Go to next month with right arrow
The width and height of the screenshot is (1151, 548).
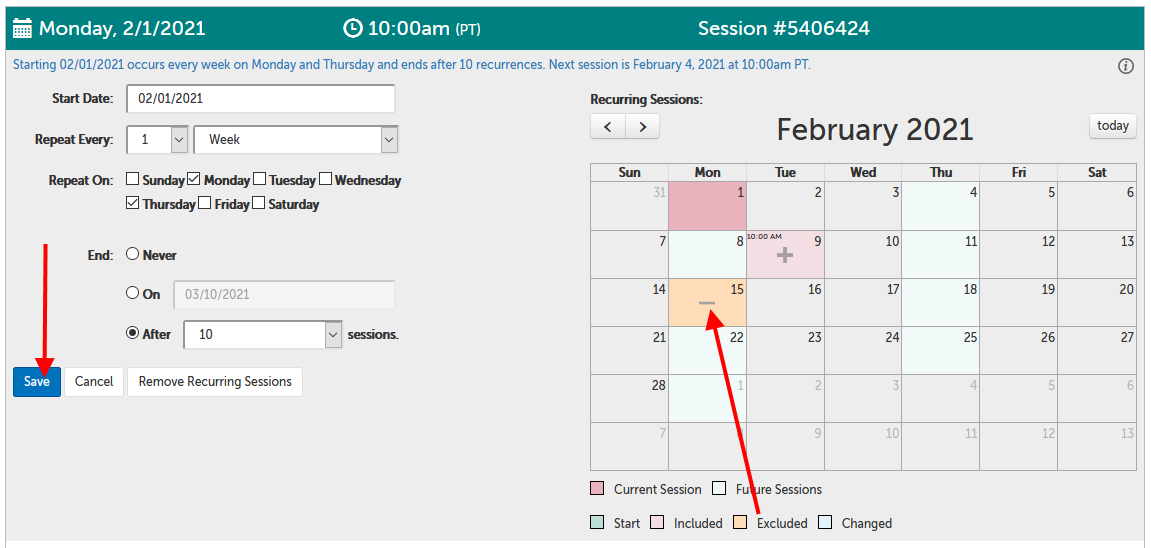pyautogui.click(x=642, y=127)
